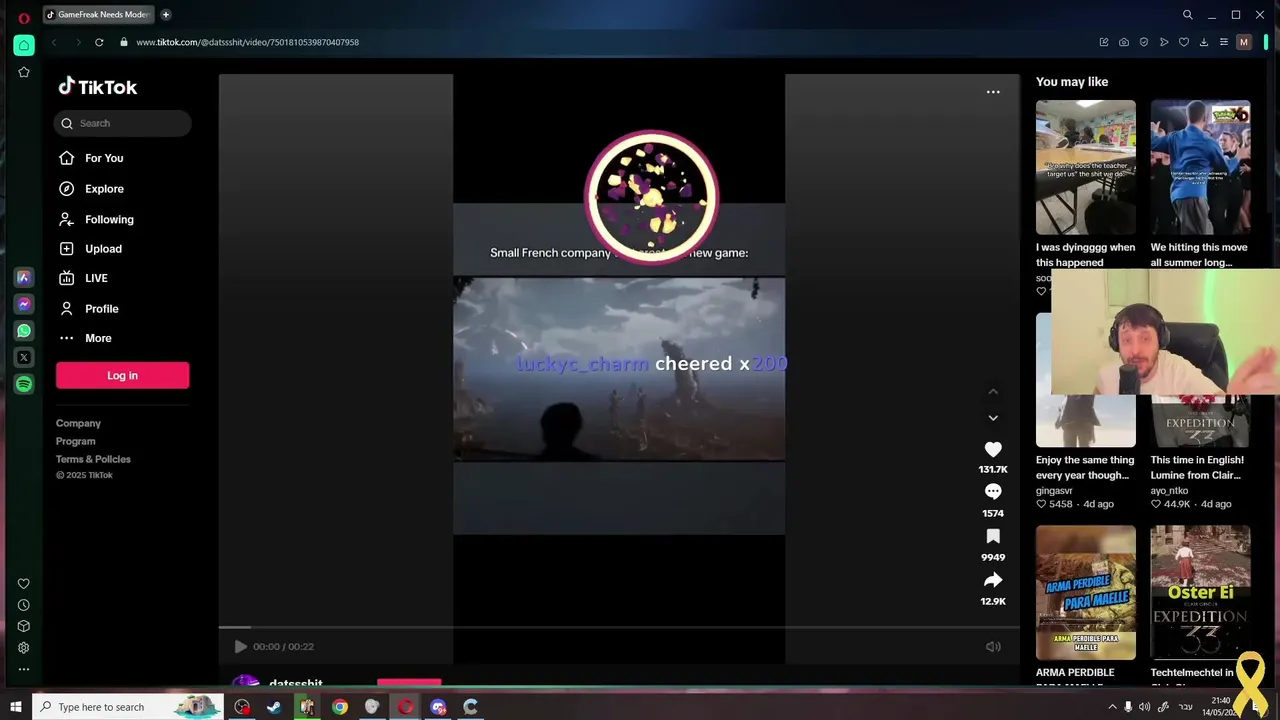1280x720 pixels.
Task: Click the Opera tab search magnifier
Action: click(x=1187, y=15)
